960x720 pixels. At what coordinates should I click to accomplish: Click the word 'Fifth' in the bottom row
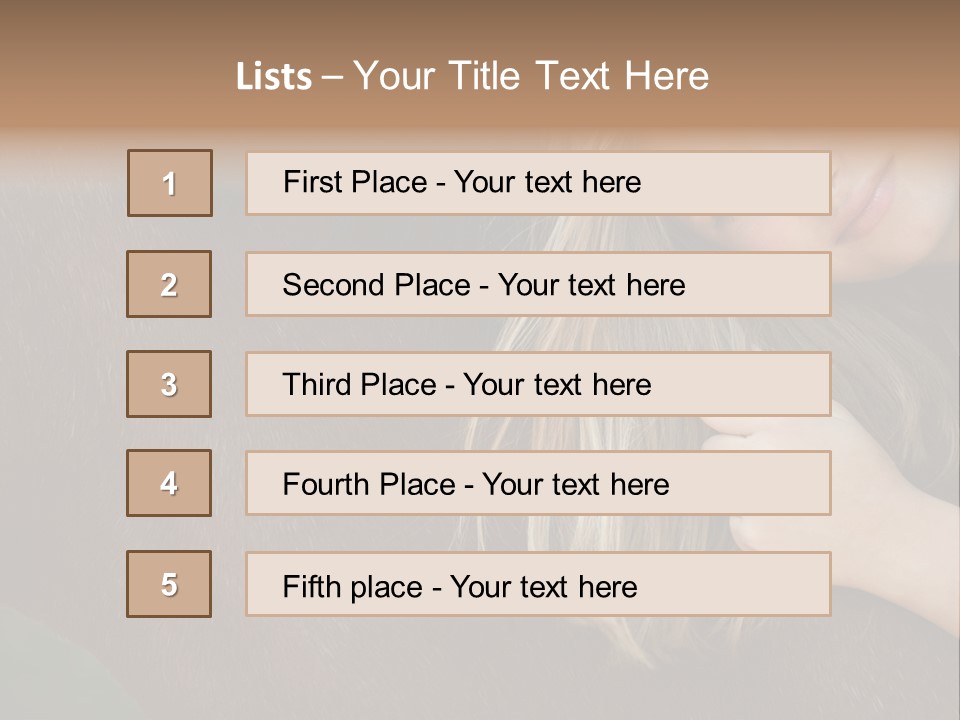pyautogui.click(x=312, y=586)
